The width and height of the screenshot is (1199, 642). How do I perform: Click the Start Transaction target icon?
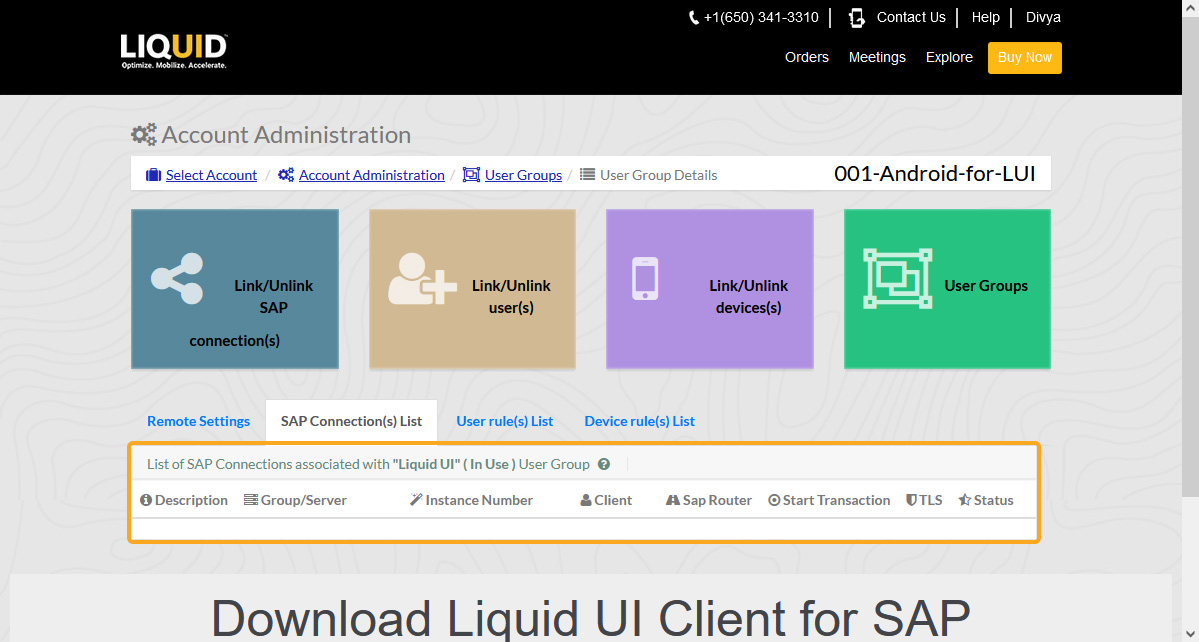(x=774, y=501)
